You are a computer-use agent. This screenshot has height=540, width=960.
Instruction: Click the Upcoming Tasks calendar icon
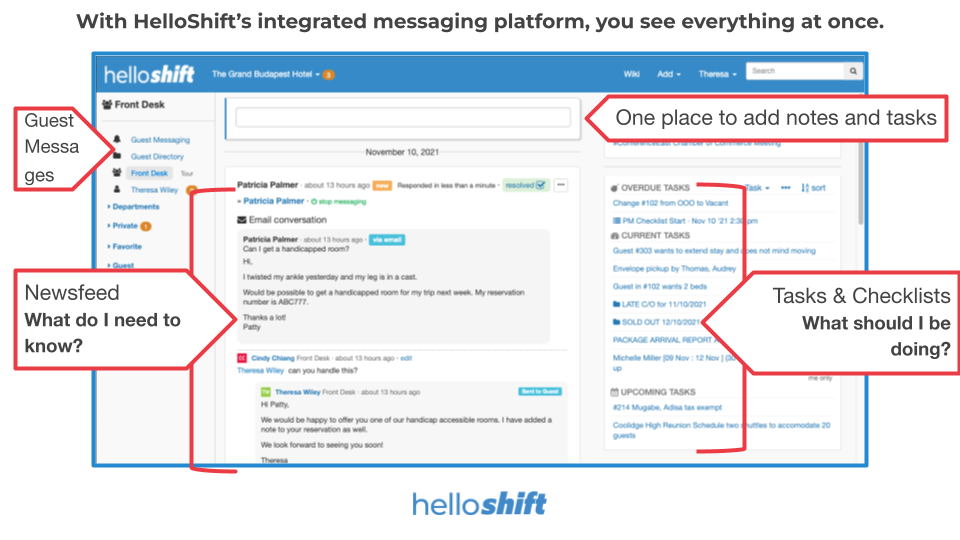614,392
